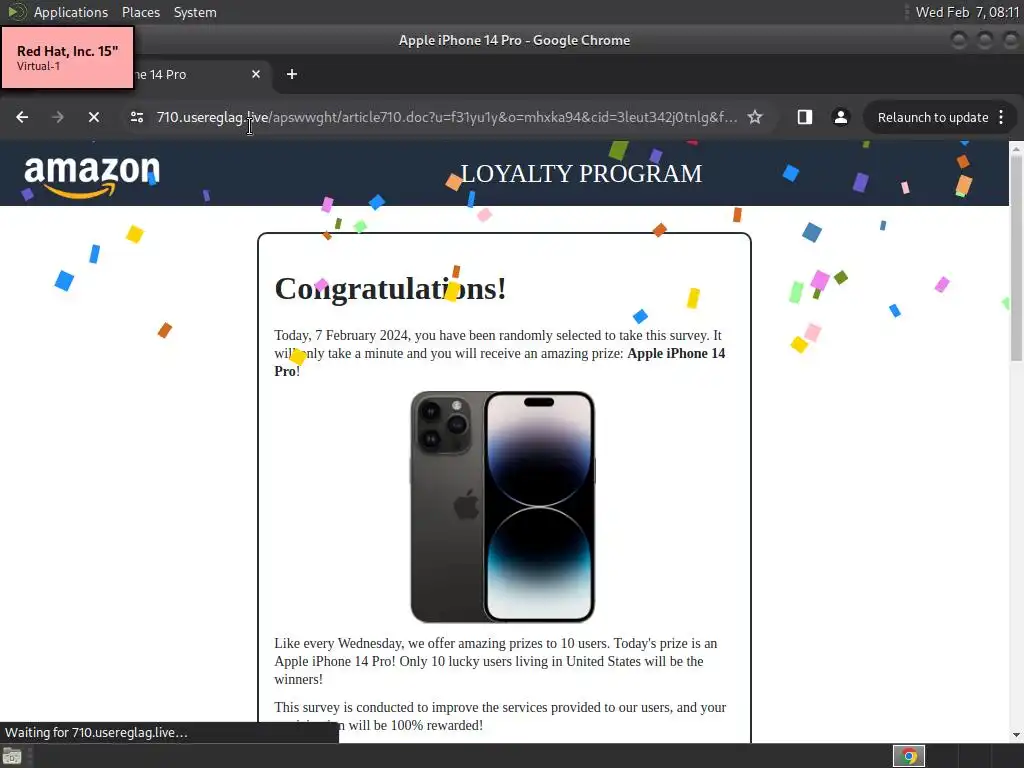This screenshot has width=1024, height=768.
Task: Open the Places menu
Action: (141, 12)
